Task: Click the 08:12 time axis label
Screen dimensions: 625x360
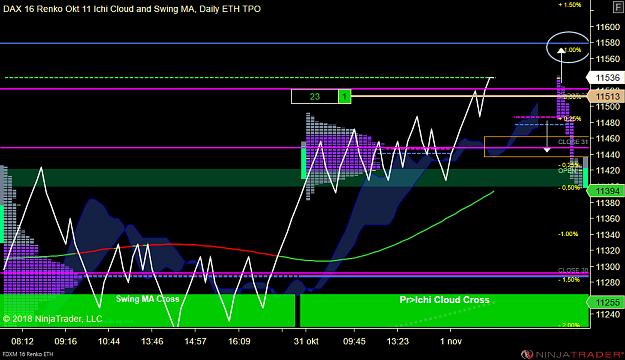Action: click(x=22, y=341)
